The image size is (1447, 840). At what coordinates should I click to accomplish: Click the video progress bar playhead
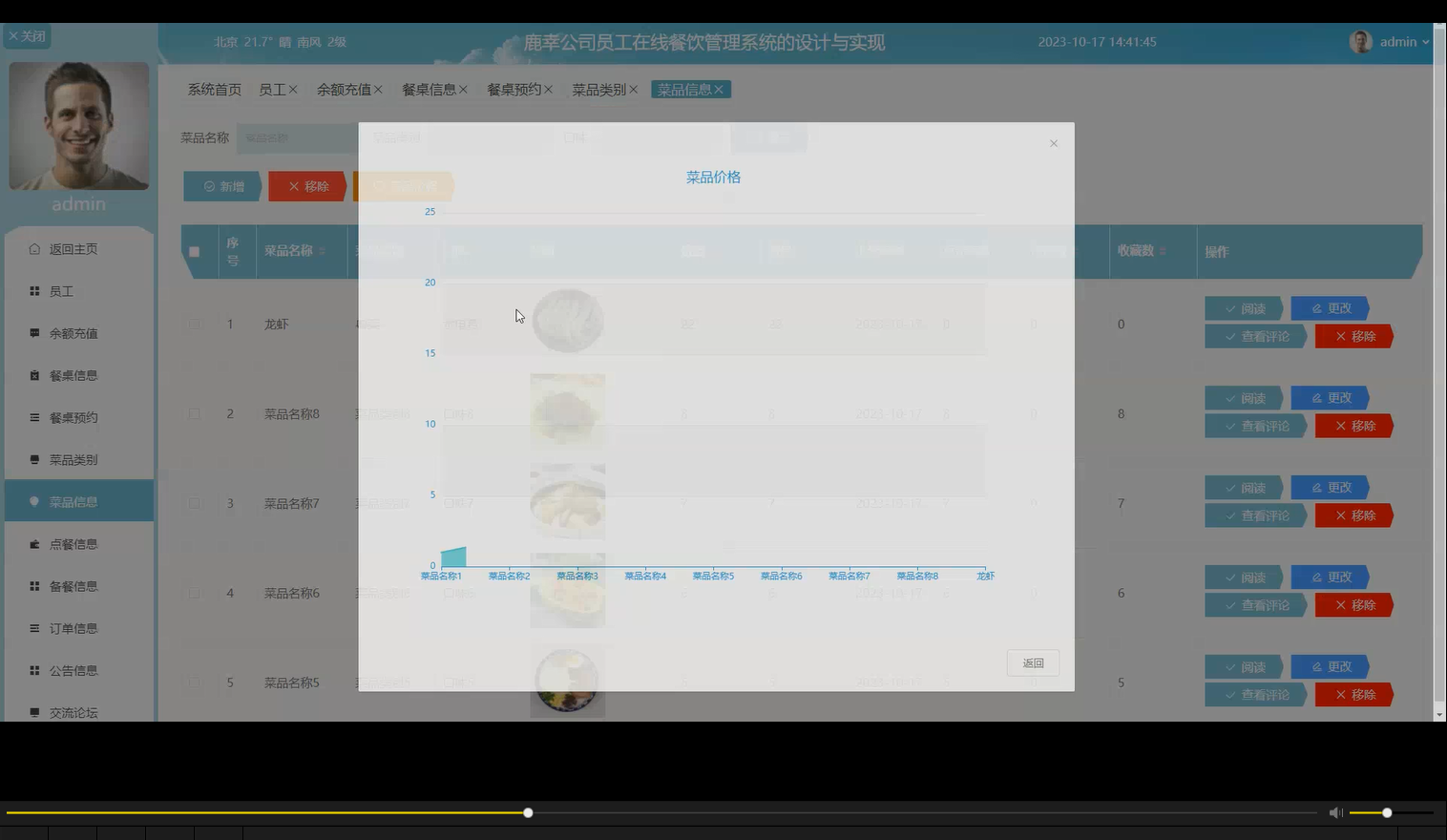pos(528,812)
